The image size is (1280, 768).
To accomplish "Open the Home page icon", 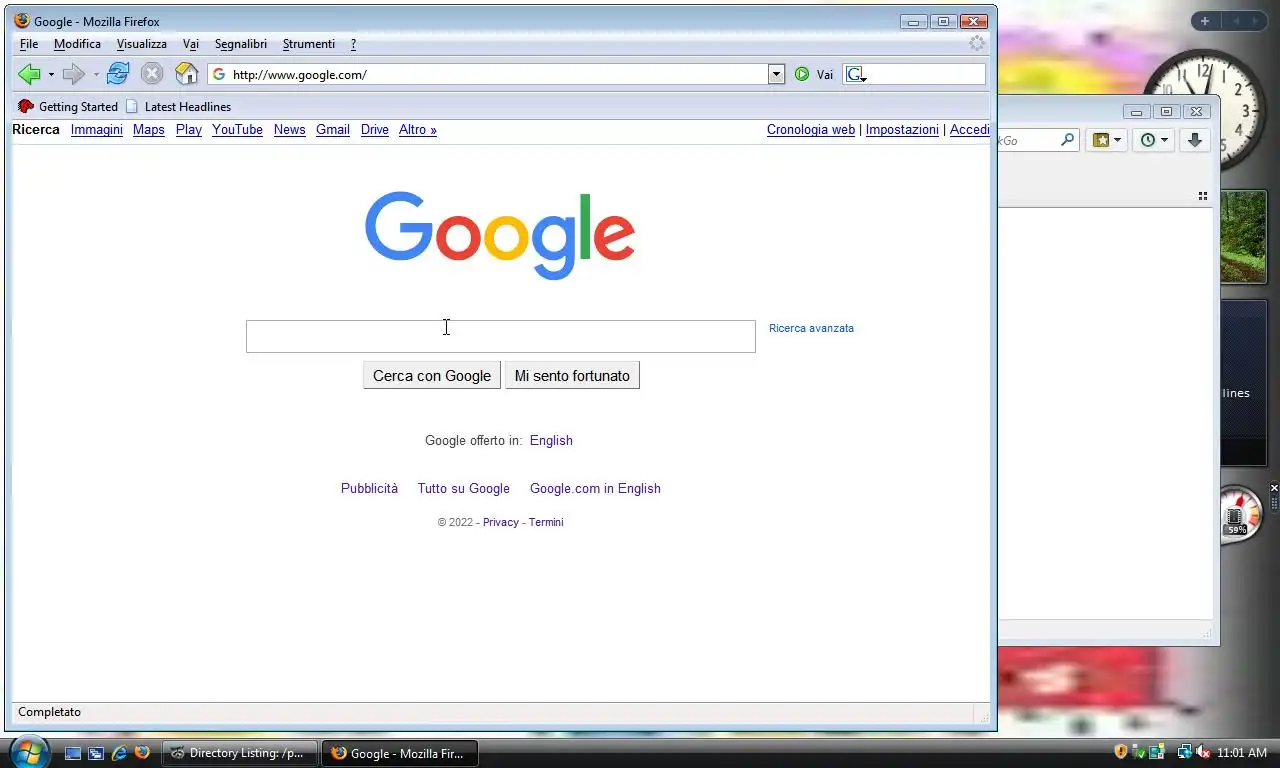I will coord(186,73).
